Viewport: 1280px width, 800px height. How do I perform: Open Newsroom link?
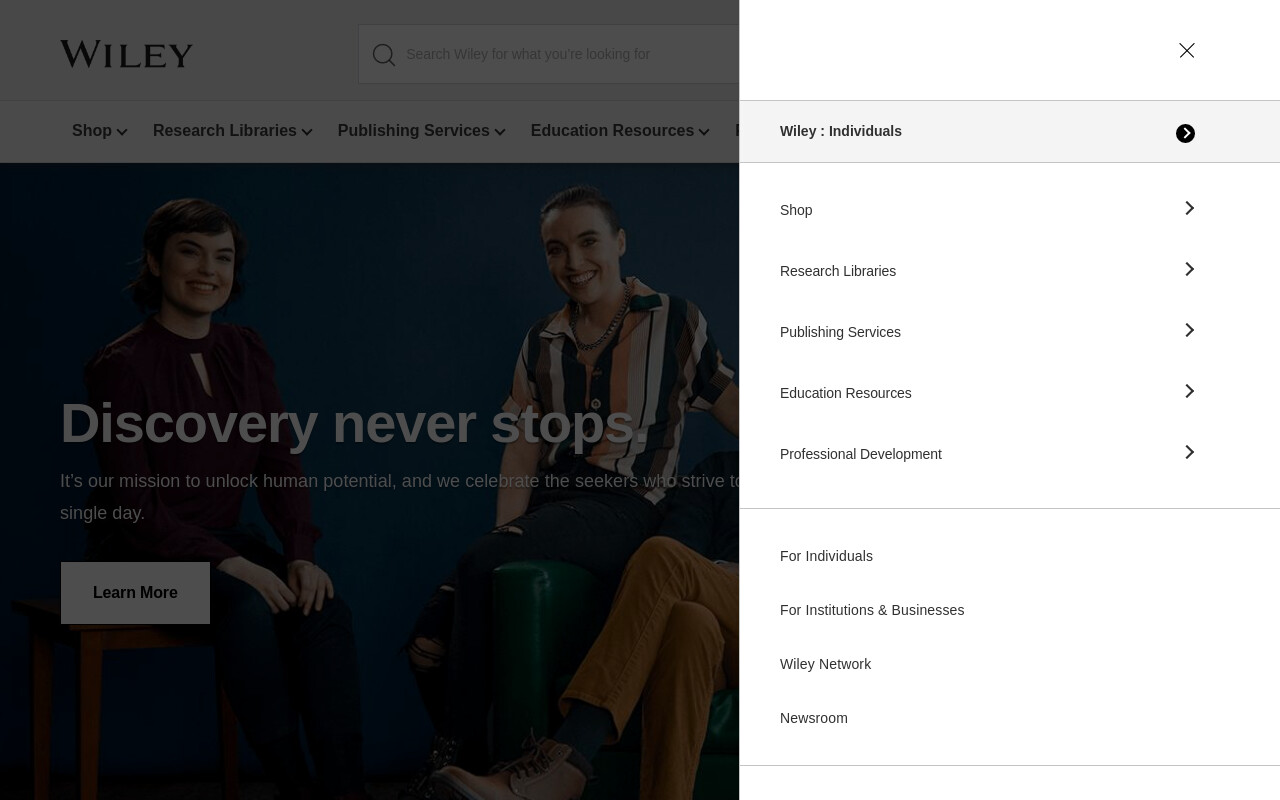[814, 718]
